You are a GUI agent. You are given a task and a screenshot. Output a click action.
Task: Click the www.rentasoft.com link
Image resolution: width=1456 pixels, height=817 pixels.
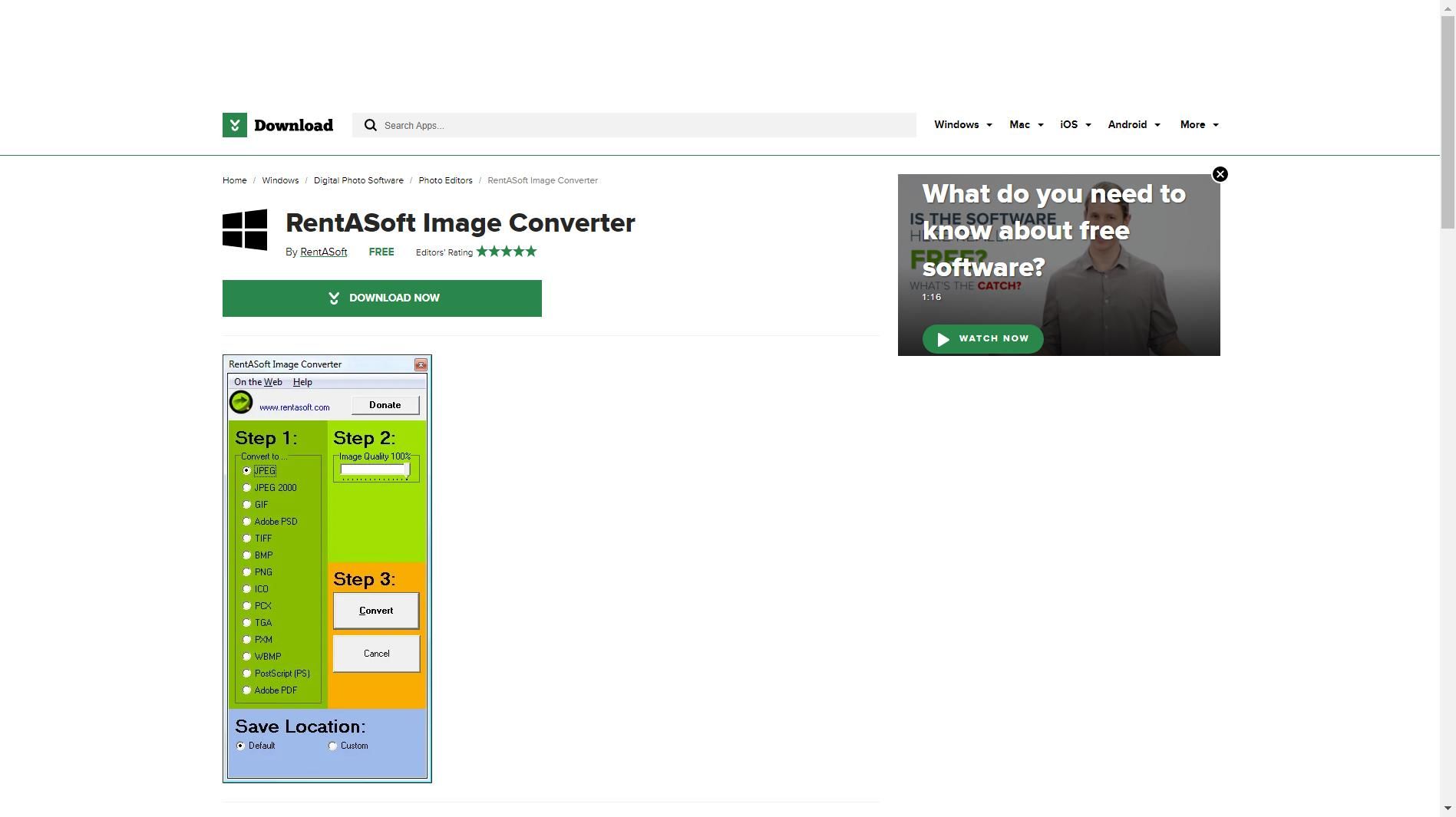click(x=295, y=407)
